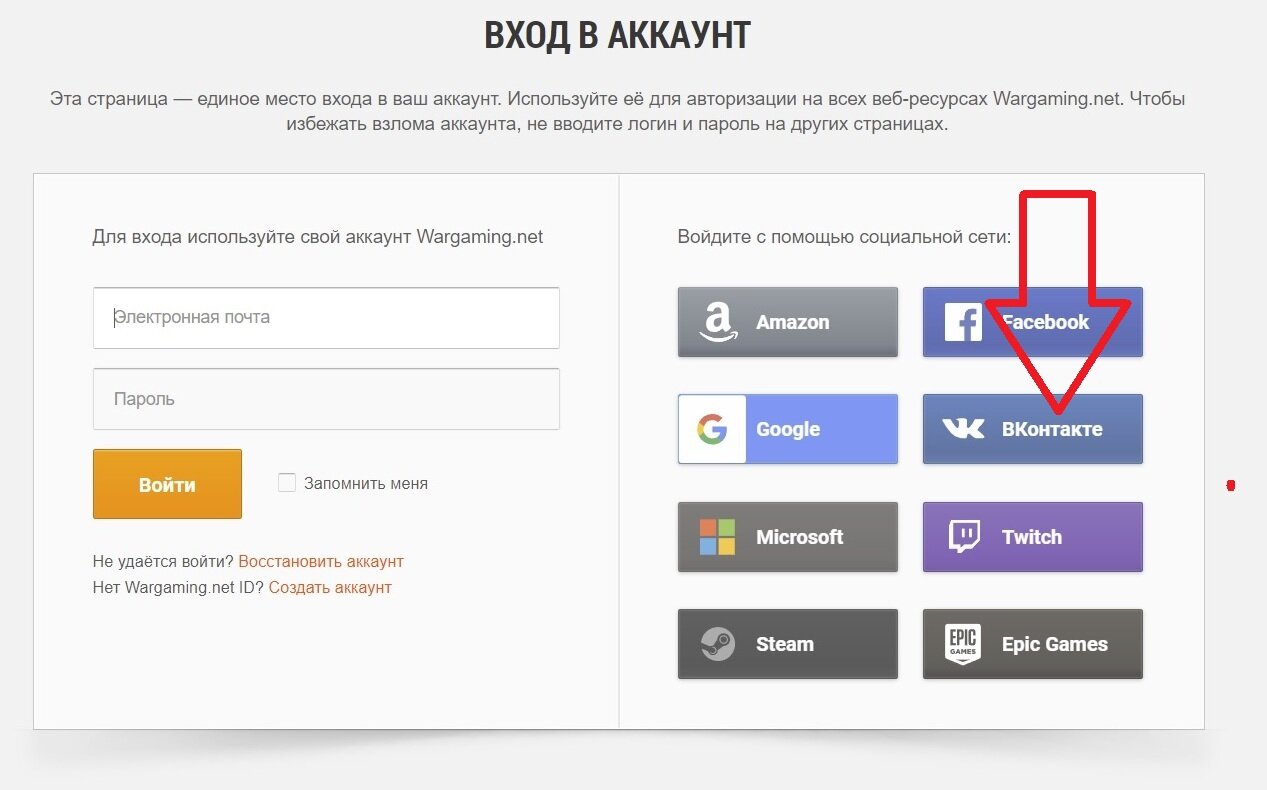The height and width of the screenshot is (790, 1267).
Task: Click the Facebook 'f' logo icon
Action: coord(962,323)
